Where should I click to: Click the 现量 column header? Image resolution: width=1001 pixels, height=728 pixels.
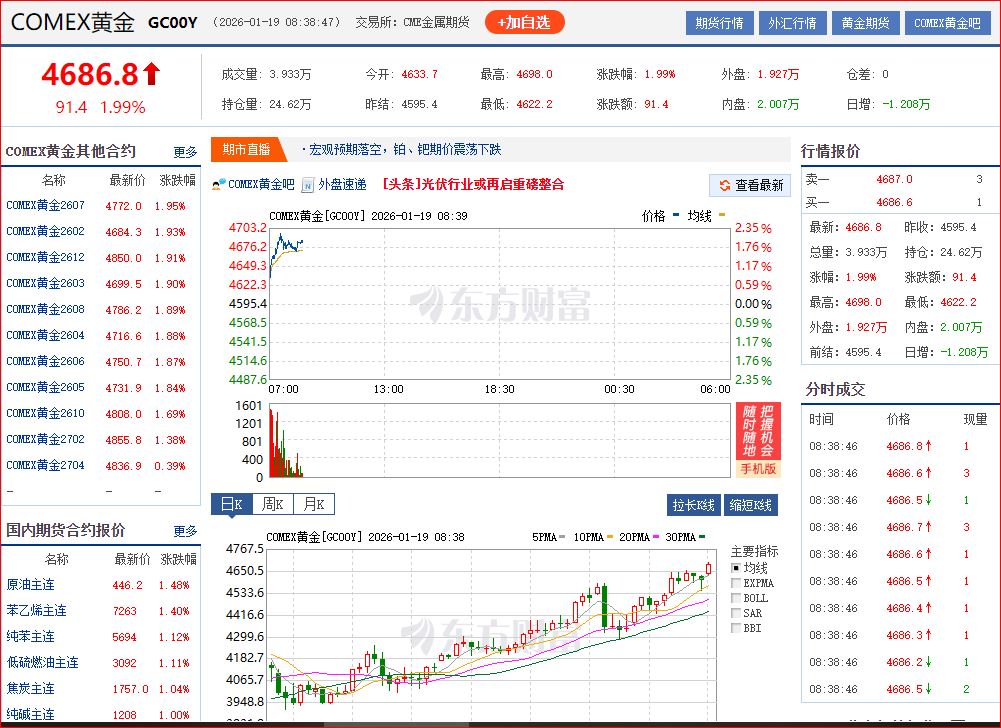975,419
